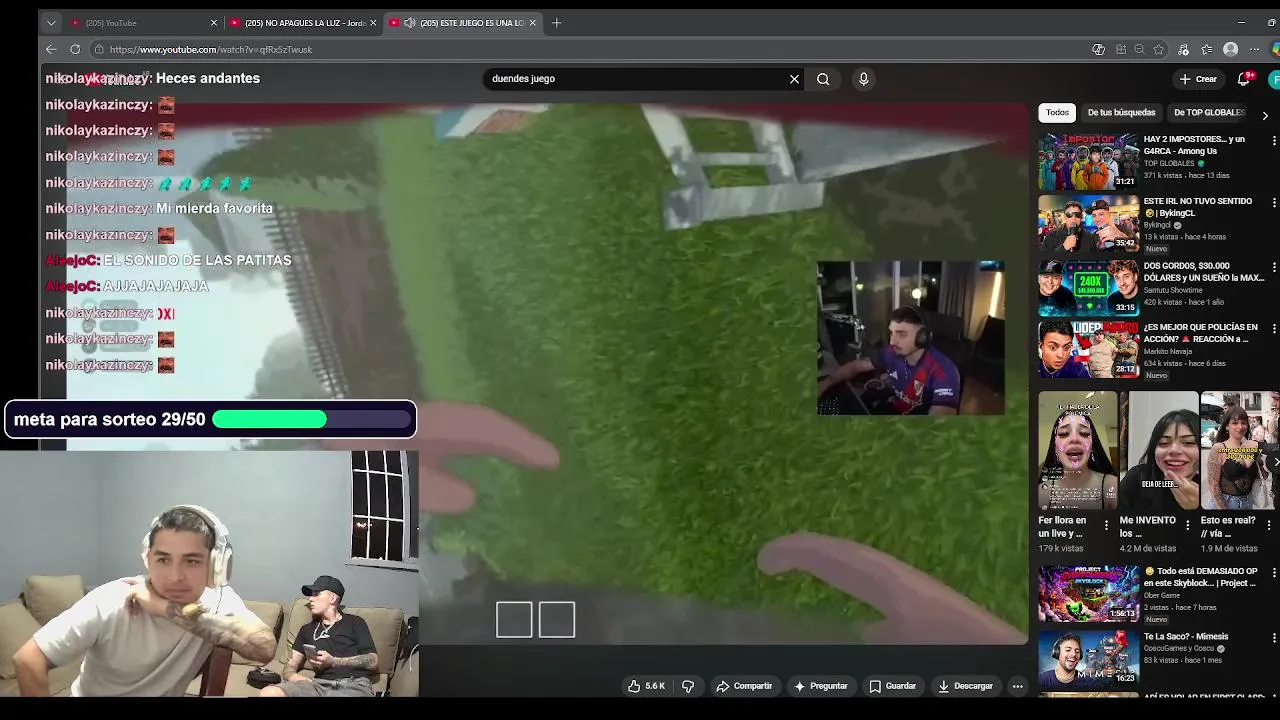This screenshot has width=1280, height=720.
Task: Click the 'Compartir' share button
Action: [x=744, y=686]
